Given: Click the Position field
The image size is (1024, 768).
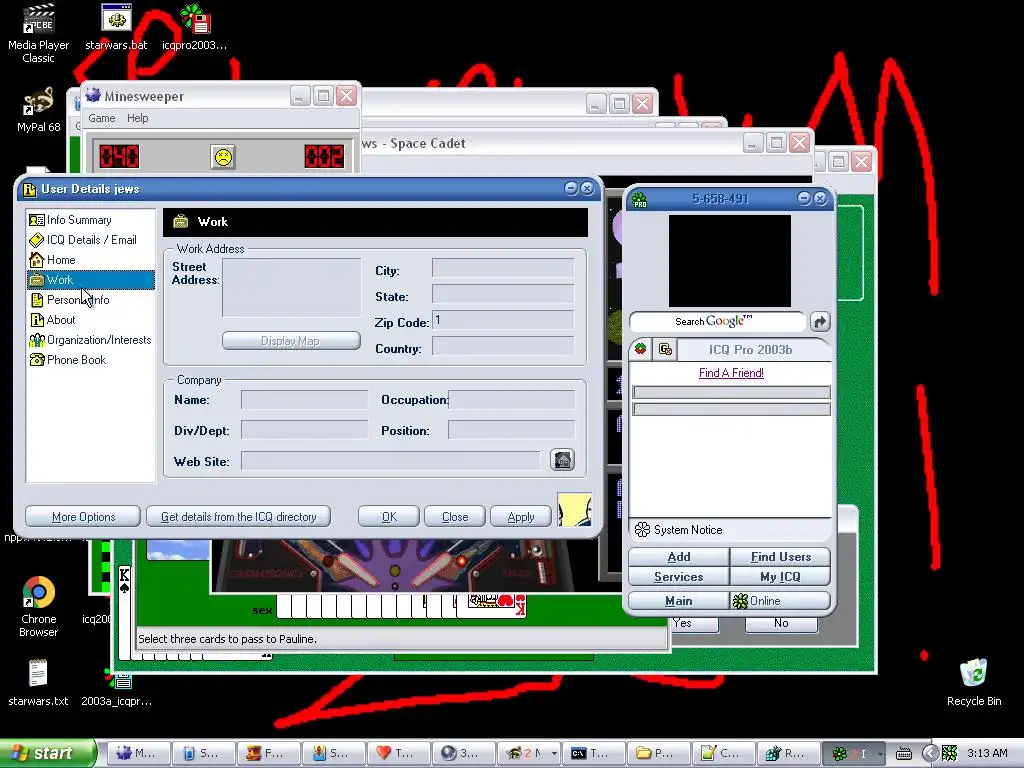Looking at the screenshot, I should (511, 430).
